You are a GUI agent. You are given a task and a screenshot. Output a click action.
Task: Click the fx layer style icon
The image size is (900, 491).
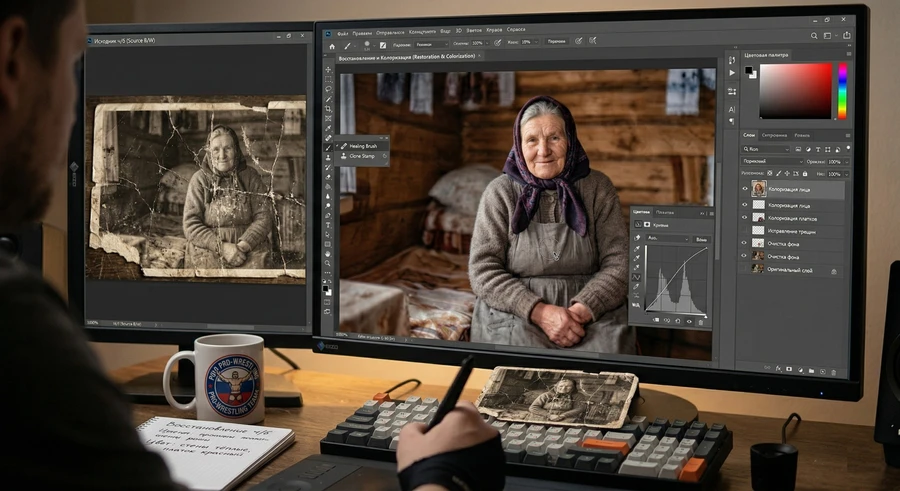point(779,369)
